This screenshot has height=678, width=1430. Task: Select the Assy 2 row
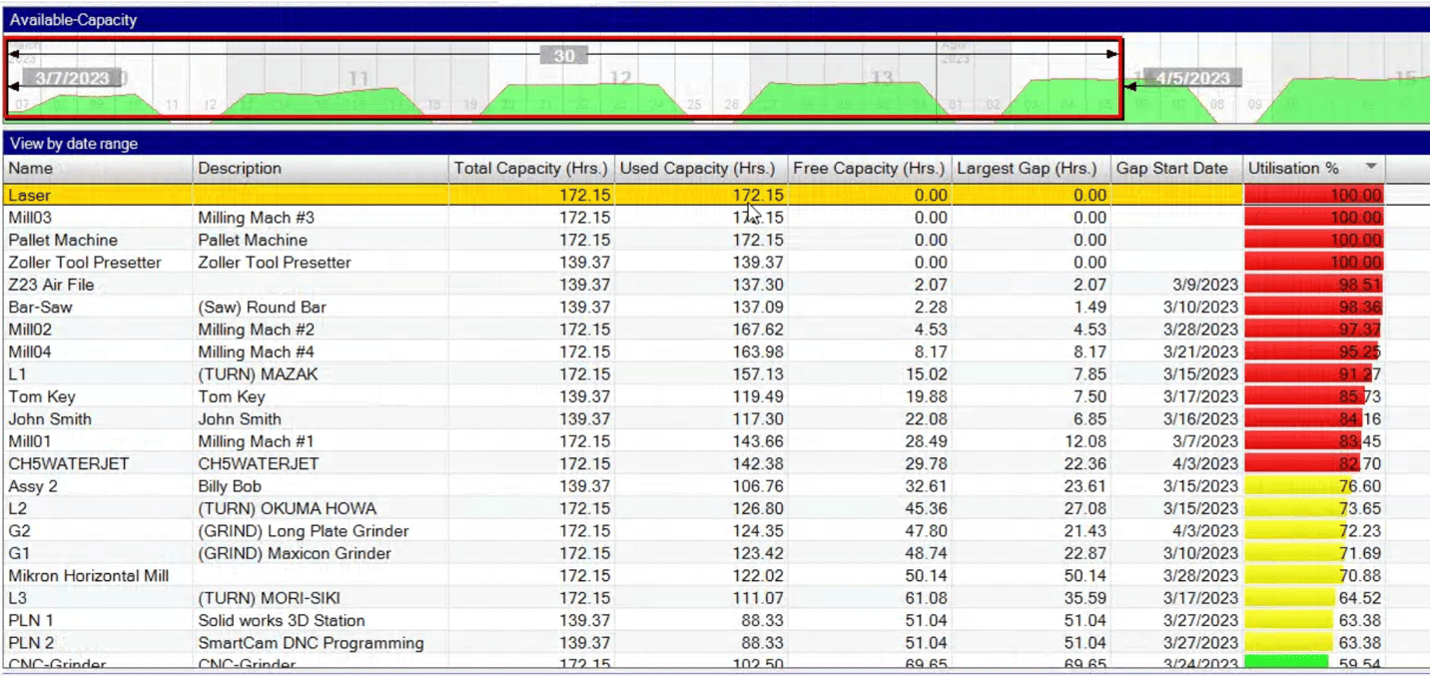coord(715,486)
